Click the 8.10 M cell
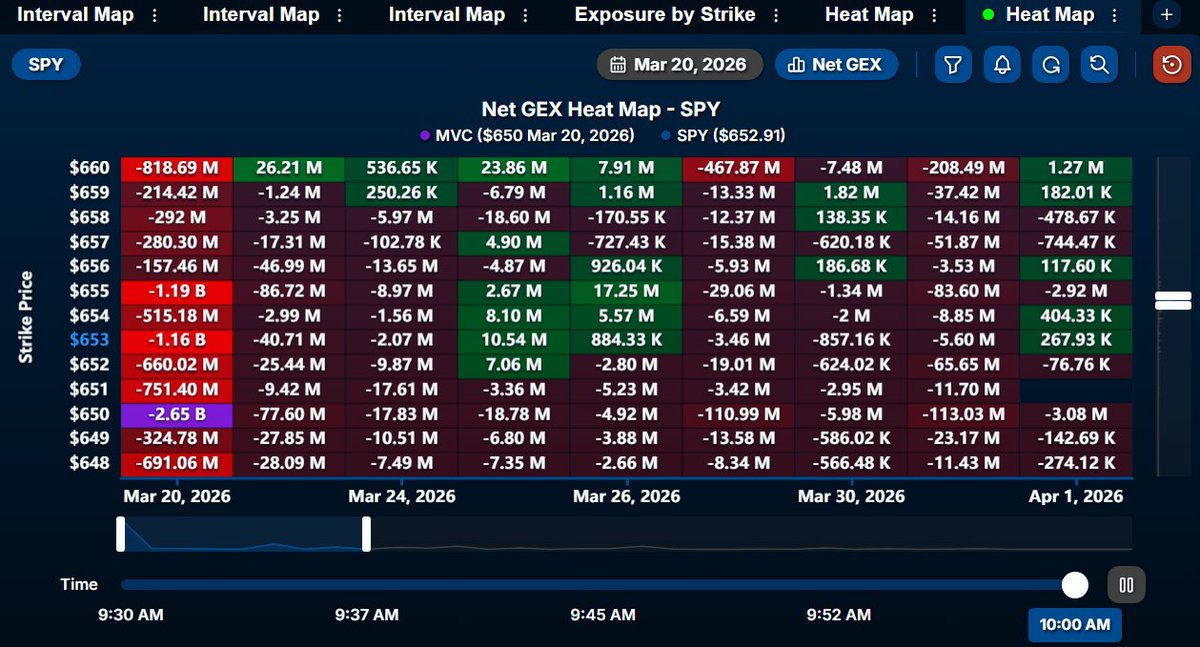 pos(513,316)
